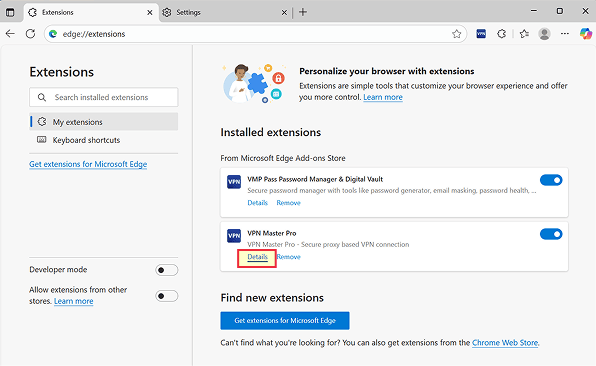The image size is (596, 366).
Task: Open Details for VMP Pass Password Manager
Action: click(x=257, y=203)
